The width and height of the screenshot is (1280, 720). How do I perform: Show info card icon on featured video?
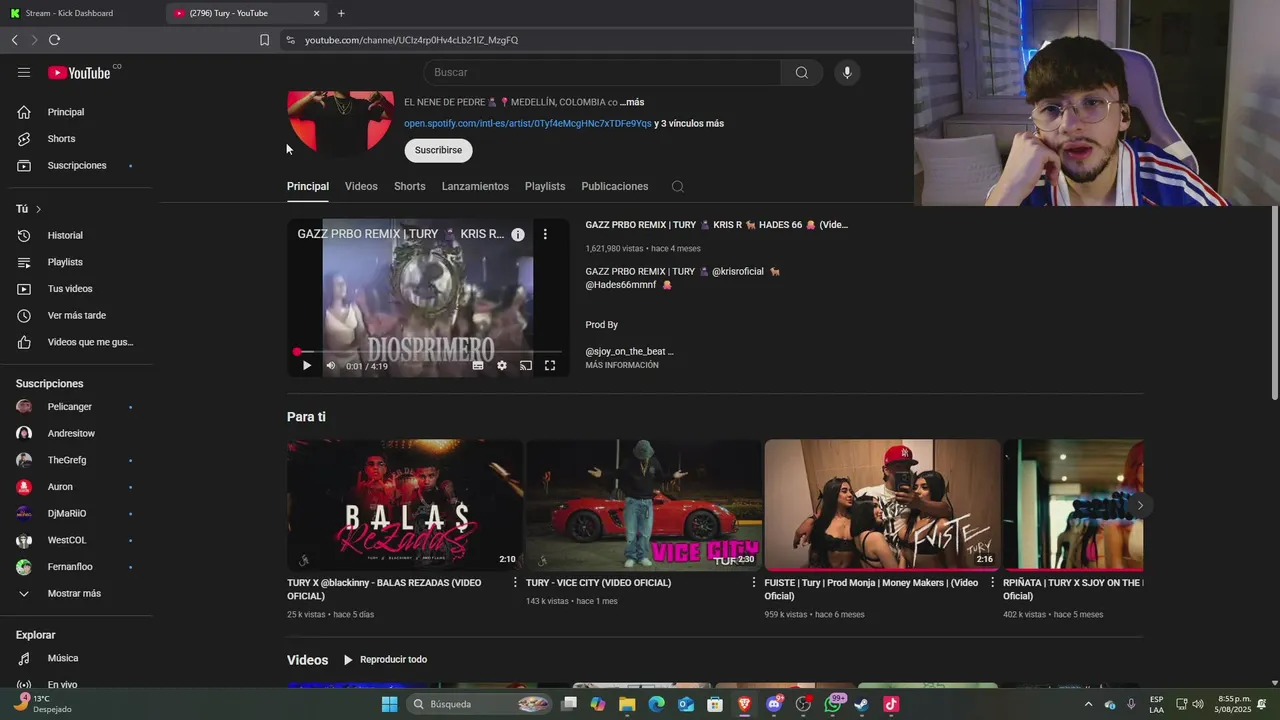[518, 234]
